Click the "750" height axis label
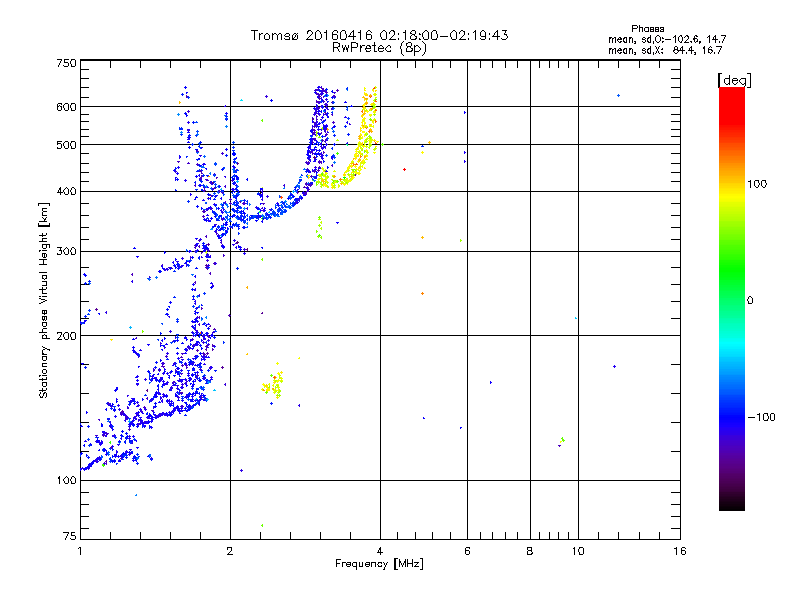Screen dimensions: 800x600 click(66, 63)
